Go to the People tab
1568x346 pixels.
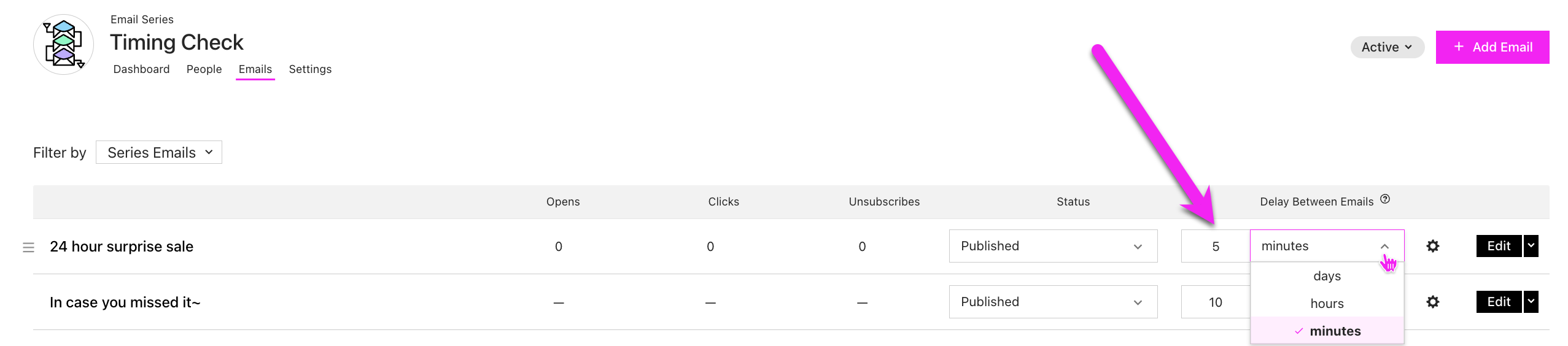click(204, 69)
